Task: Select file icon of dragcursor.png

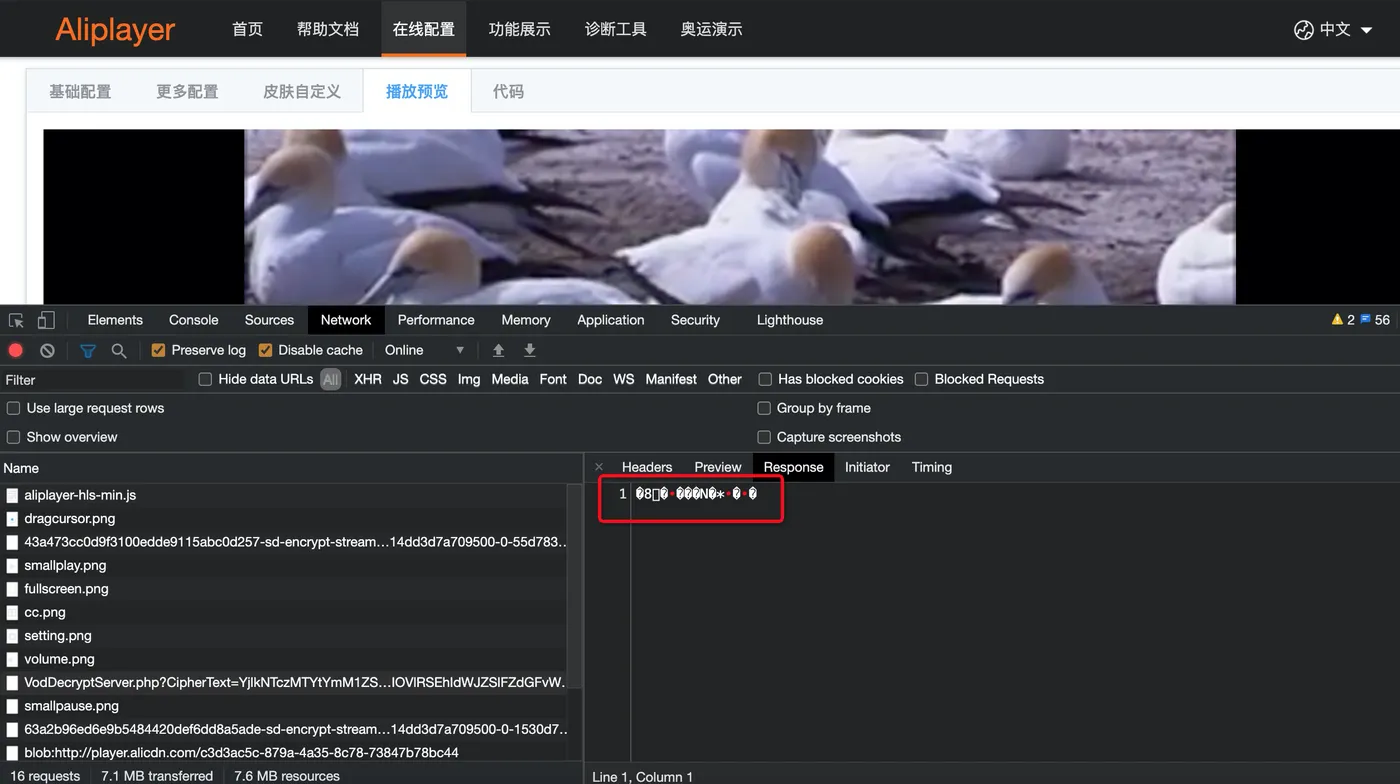Action: (12, 519)
